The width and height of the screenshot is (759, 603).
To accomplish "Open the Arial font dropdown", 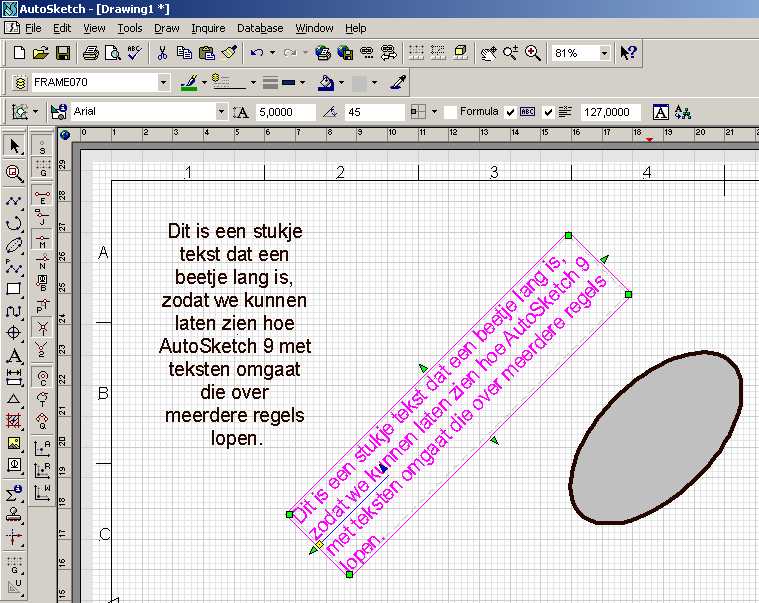I will point(221,112).
